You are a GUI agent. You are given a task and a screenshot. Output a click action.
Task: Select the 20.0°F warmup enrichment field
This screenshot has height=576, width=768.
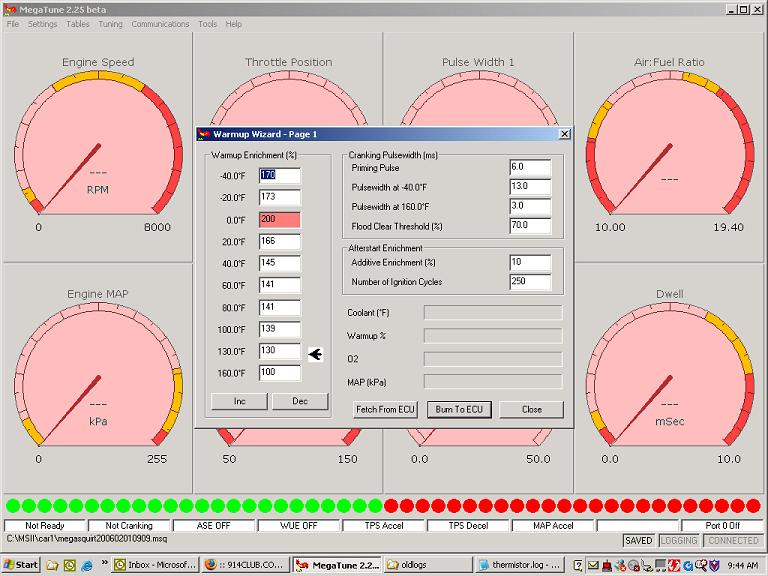(x=280, y=241)
